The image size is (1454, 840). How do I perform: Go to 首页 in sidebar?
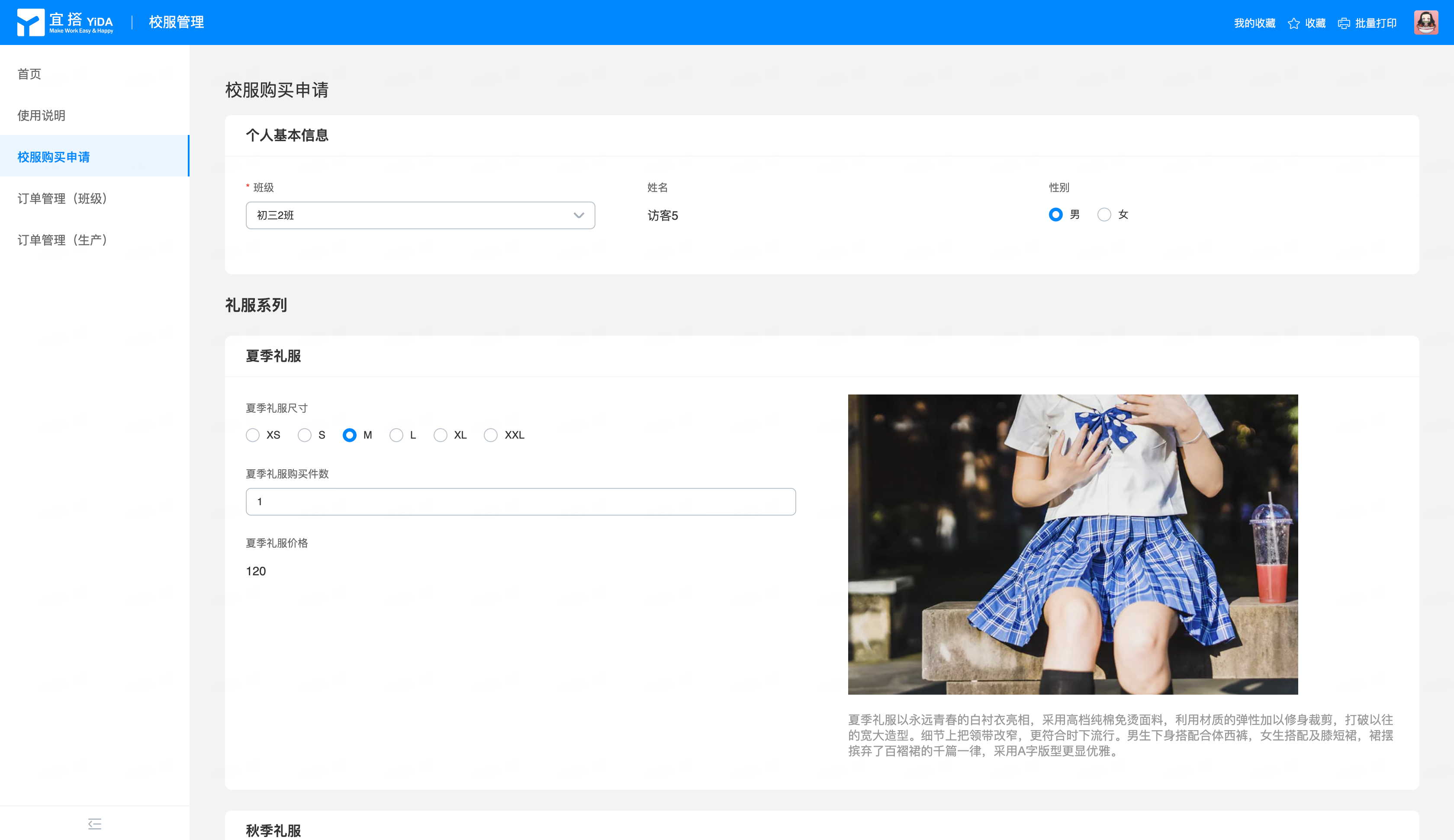pyautogui.click(x=29, y=74)
